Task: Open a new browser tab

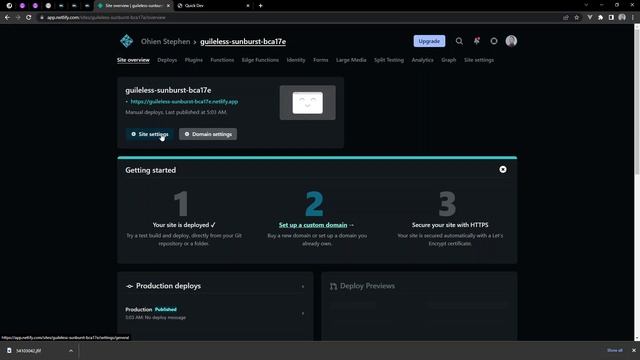Action: [x=260, y=6]
